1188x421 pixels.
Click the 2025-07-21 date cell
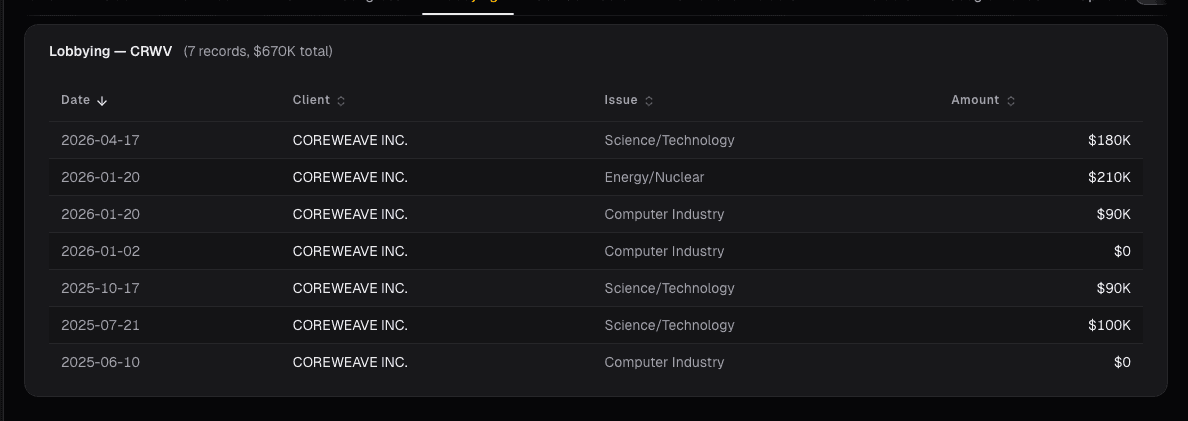(x=100, y=326)
